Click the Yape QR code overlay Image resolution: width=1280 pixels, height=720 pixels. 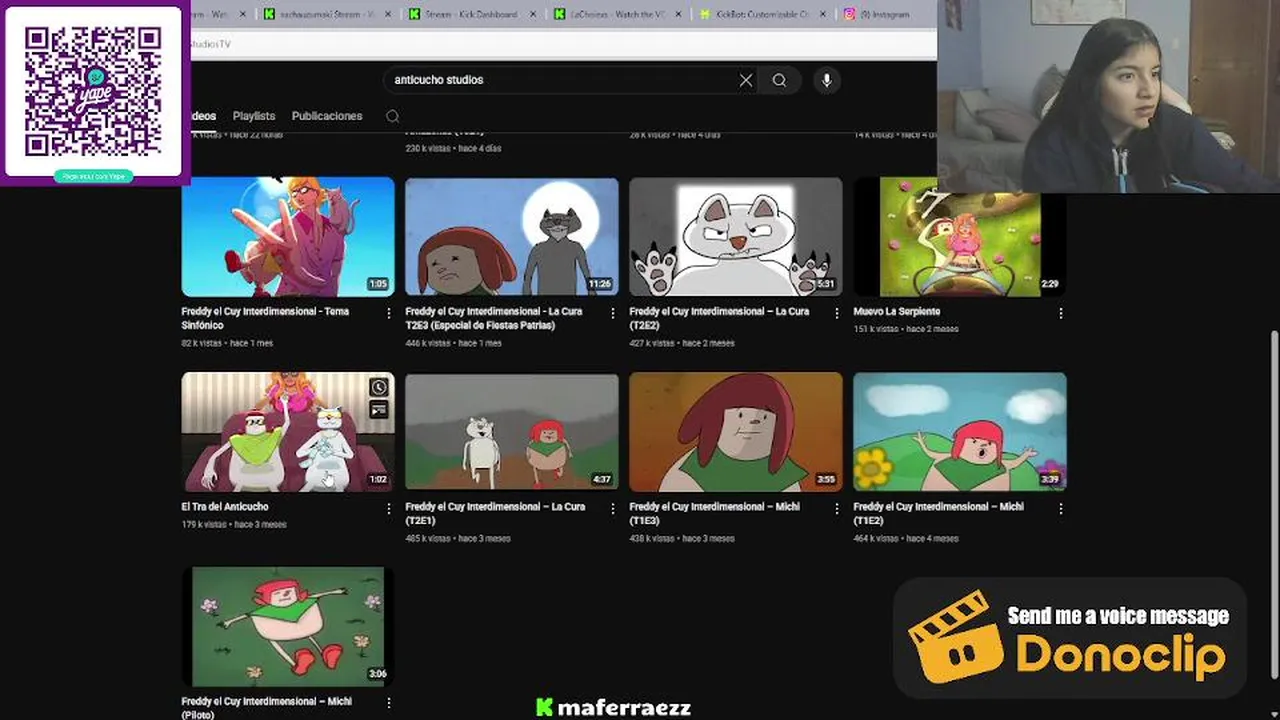point(93,93)
